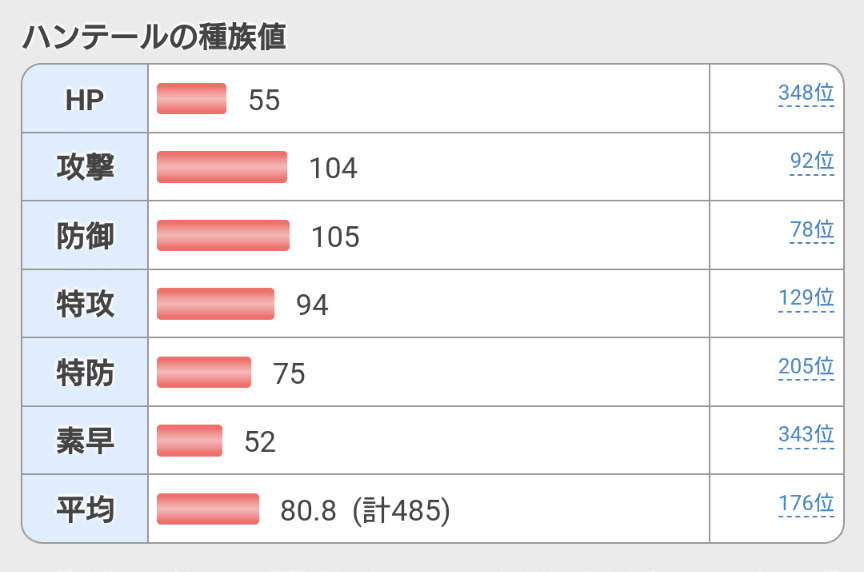Click the 攻撃 row header cell

85,167
